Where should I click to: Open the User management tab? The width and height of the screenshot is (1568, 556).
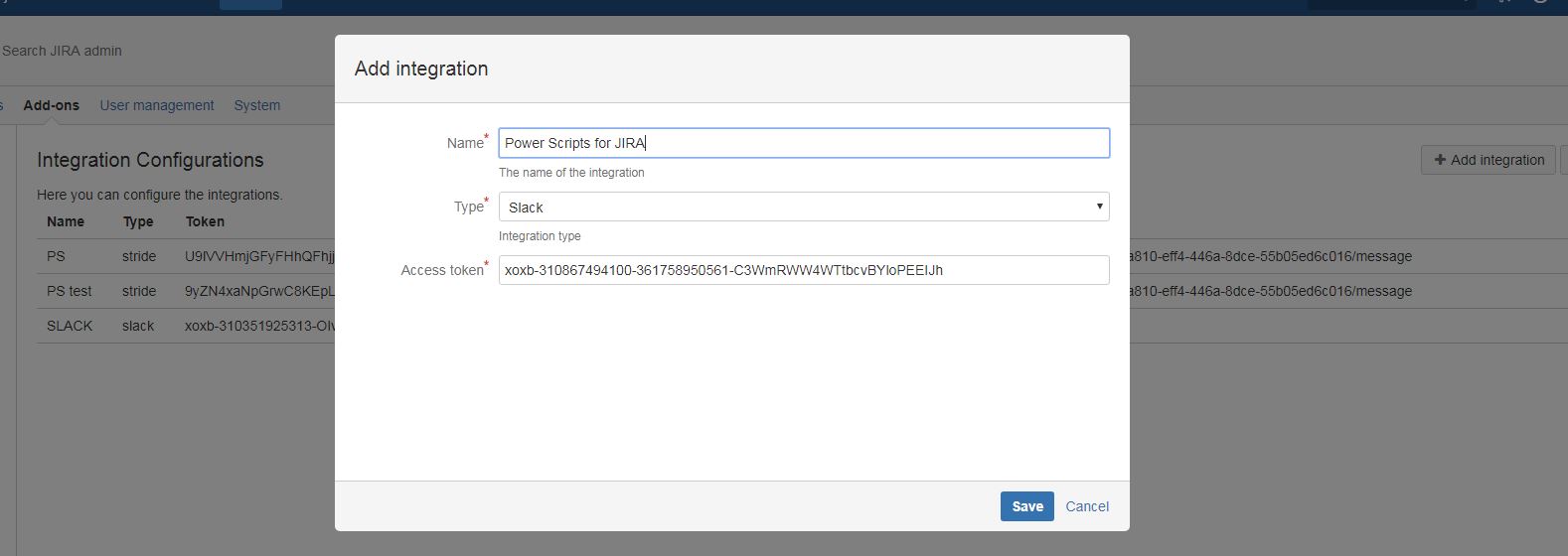[157, 105]
